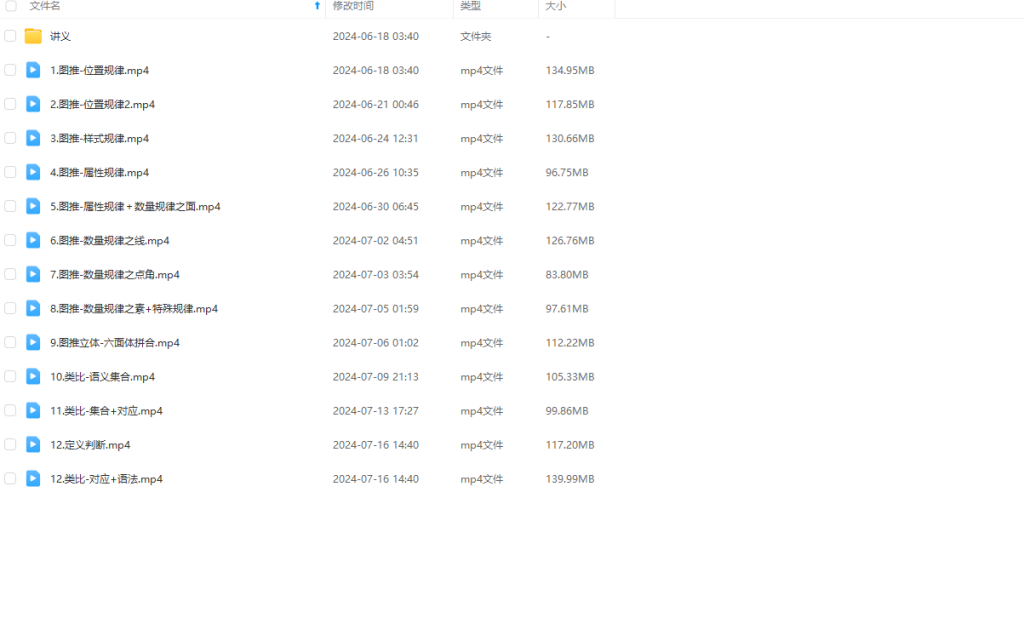Image resolution: width=1024 pixels, height=641 pixels.
Task: Open the 讲义 folder name link
Action: [x=60, y=36]
